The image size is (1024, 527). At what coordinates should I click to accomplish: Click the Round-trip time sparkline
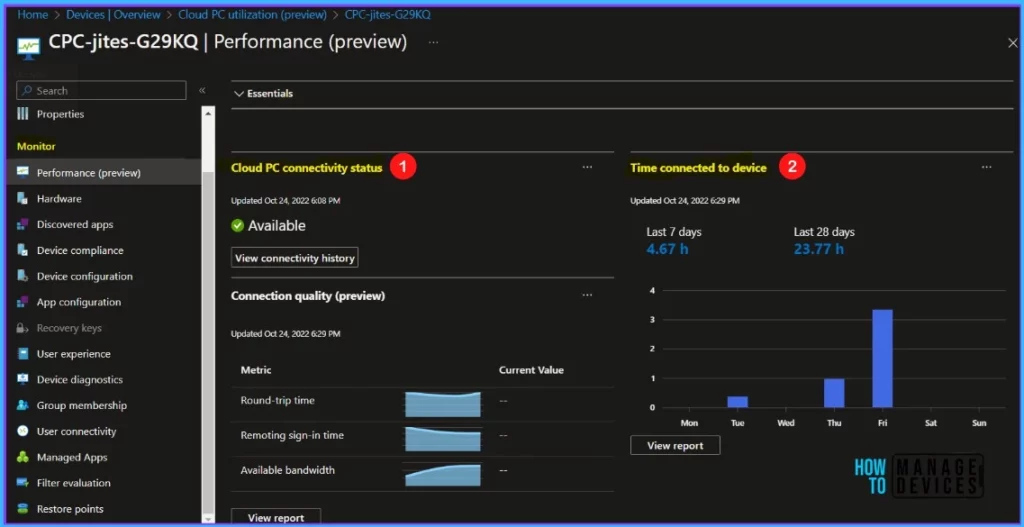pos(443,404)
